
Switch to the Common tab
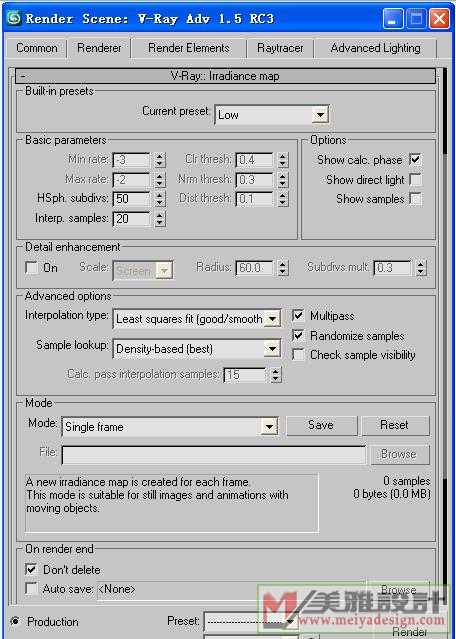coord(37,48)
